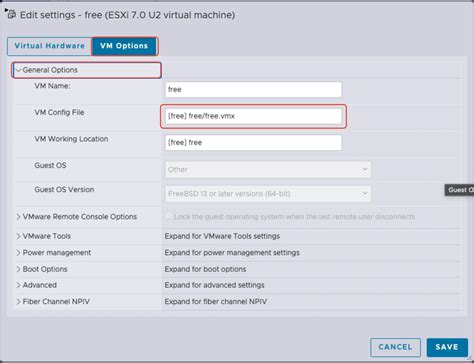Click 'Expand for power management settings' text

232,253
